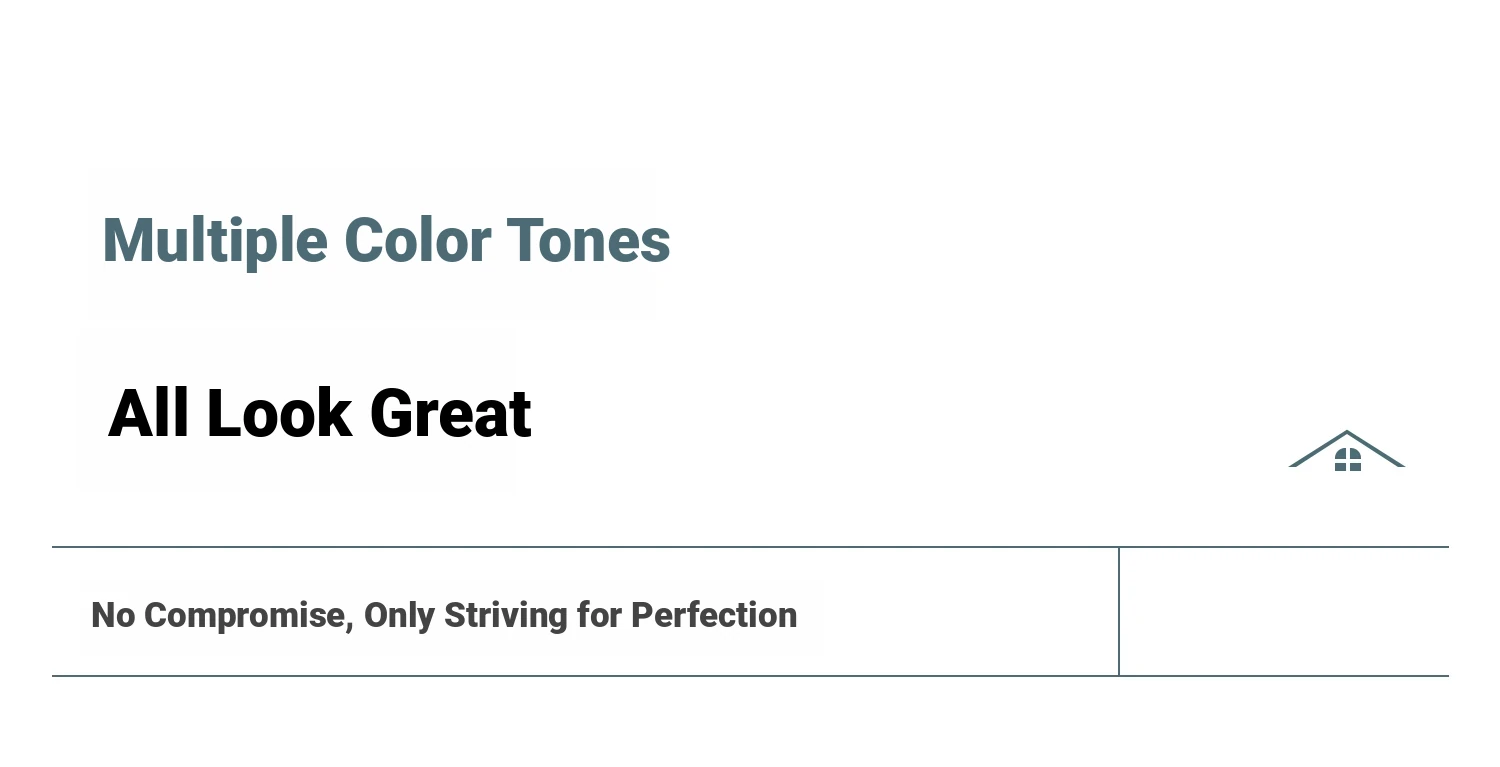Click the empty cell right of the vertical divider
The width and height of the screenshot is (1500, 767).
pos(1283,611)
